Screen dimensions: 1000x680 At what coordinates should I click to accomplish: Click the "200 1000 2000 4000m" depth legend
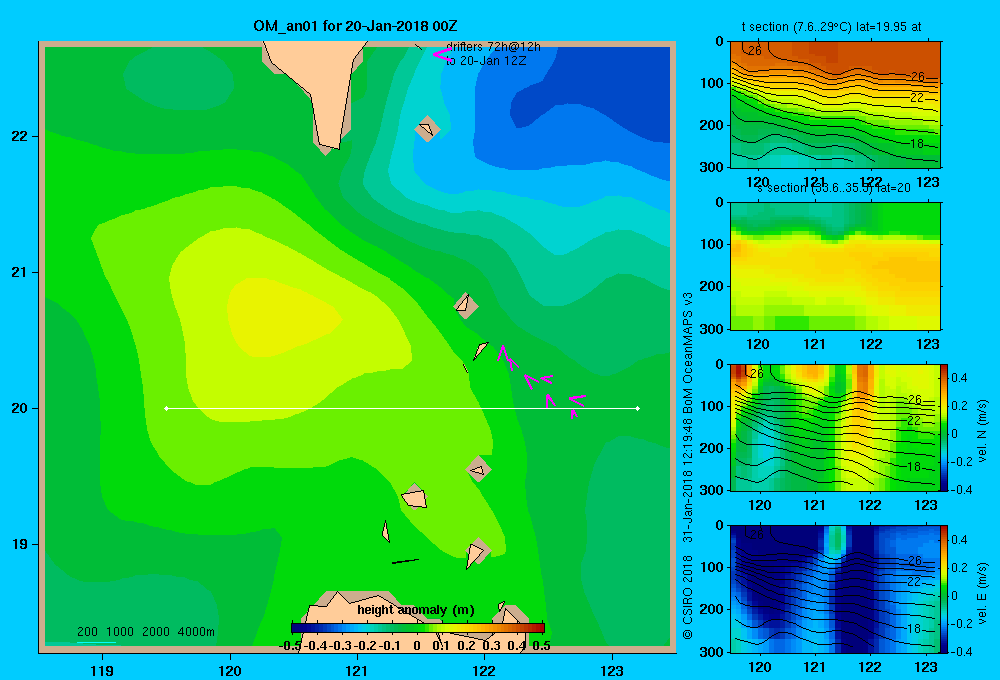coord(145,632)
